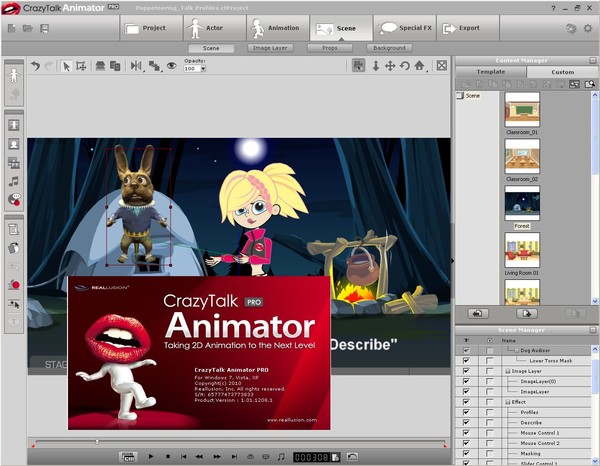Click the fit-to-window icon at toolbar's right end

coord(442,65)
